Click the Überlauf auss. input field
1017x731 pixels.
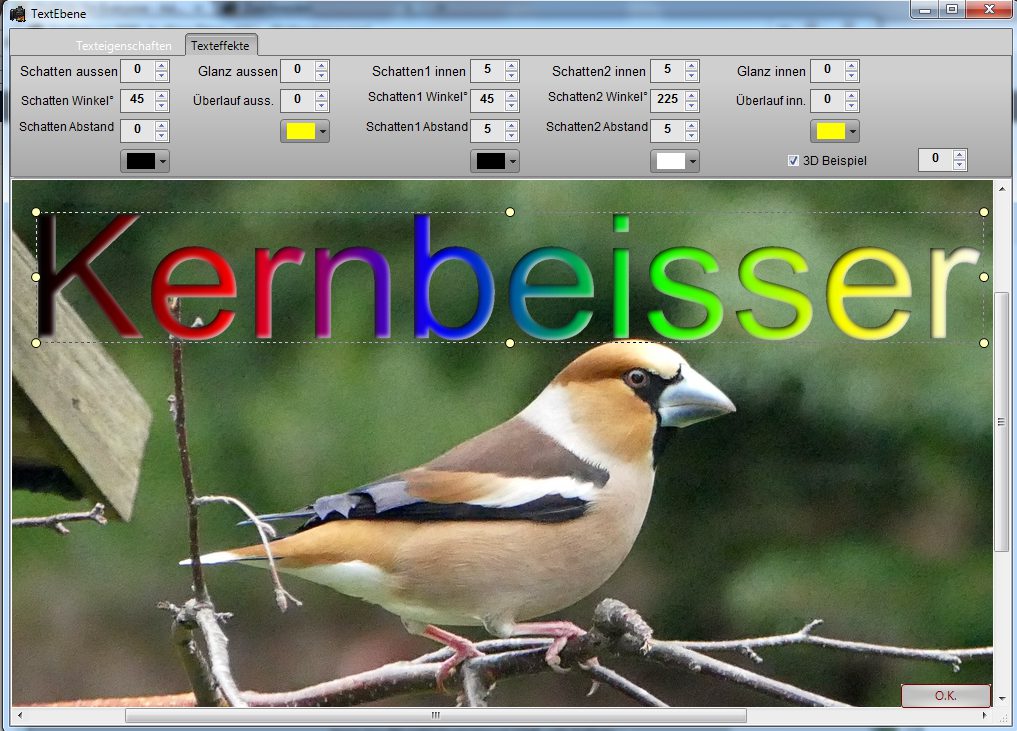pyautogui.click(x=296, y=101)
